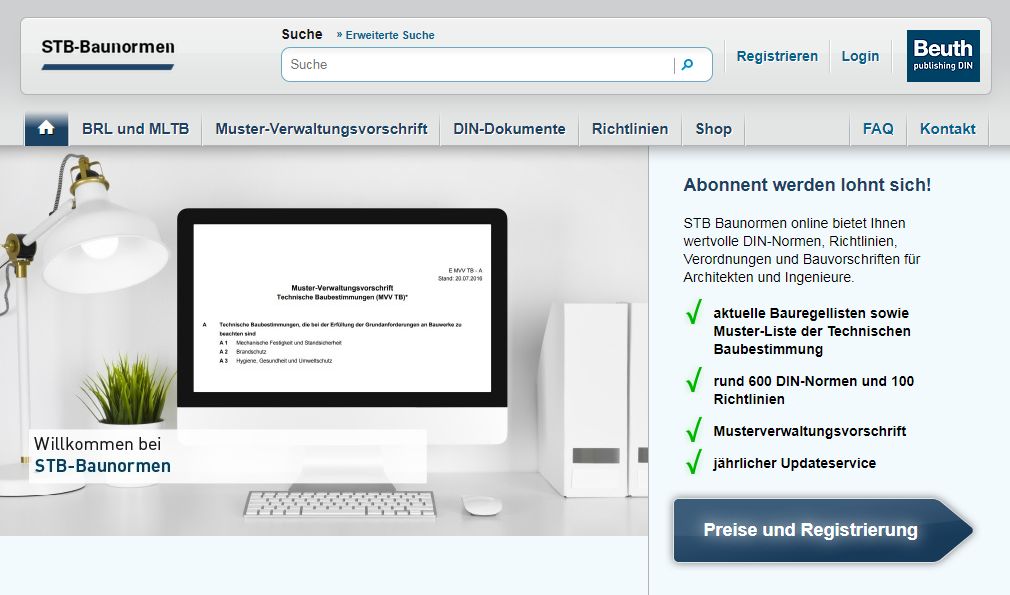Viewport: 1010px width, 595px height.
Task: Click the intro paragraph 'STB Baunormen online bietet'
Action: click(802, 250)
